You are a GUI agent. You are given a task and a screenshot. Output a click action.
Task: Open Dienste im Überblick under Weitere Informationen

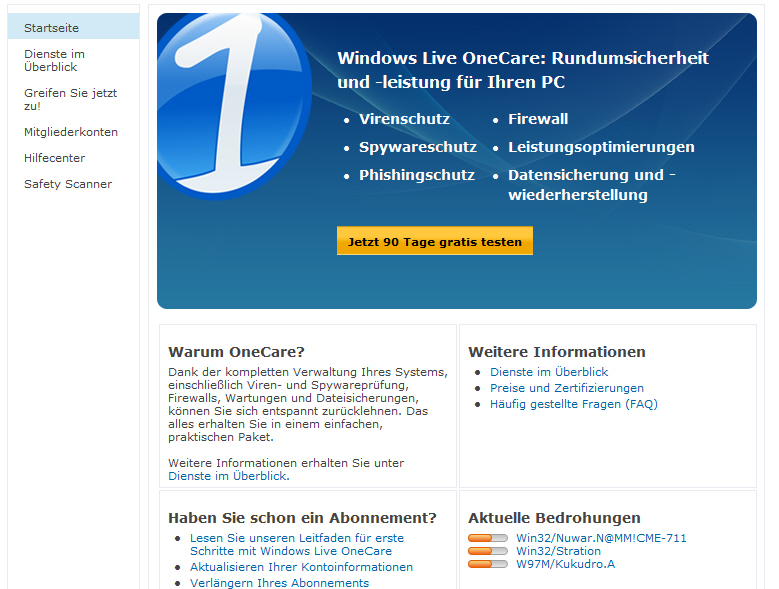548,372
